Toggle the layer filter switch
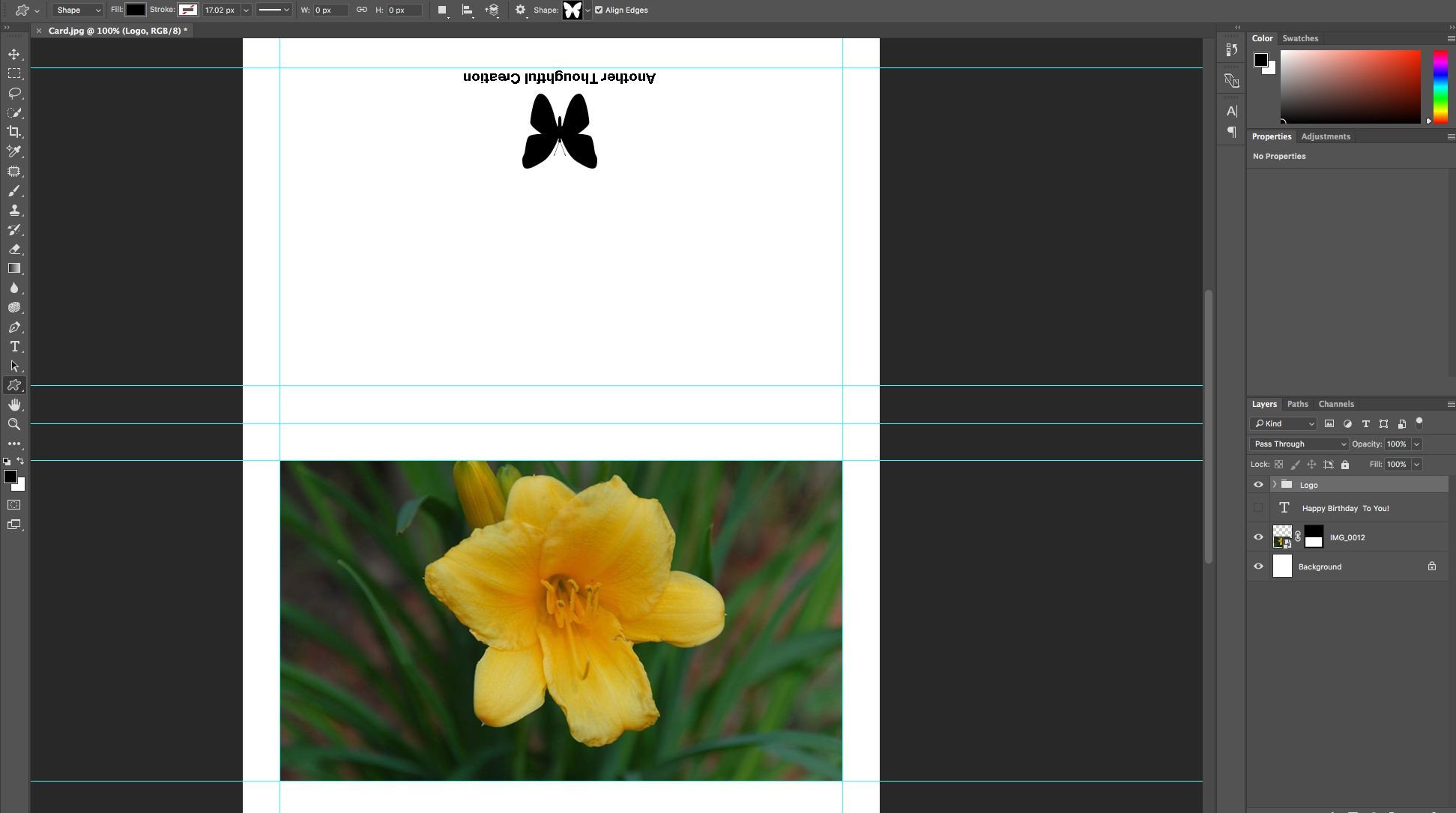 pos(1419,423)
